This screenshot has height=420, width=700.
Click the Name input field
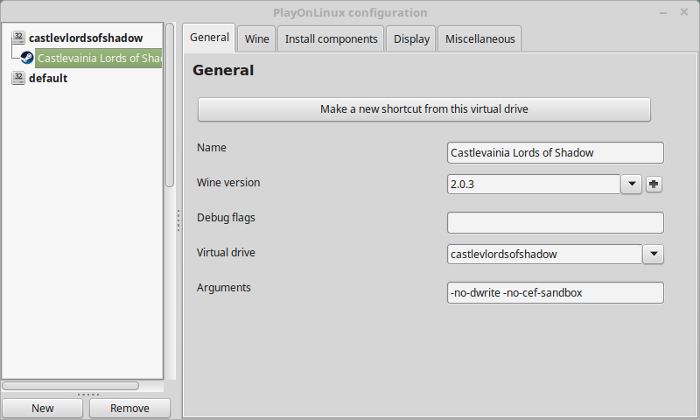coord(555,153)
